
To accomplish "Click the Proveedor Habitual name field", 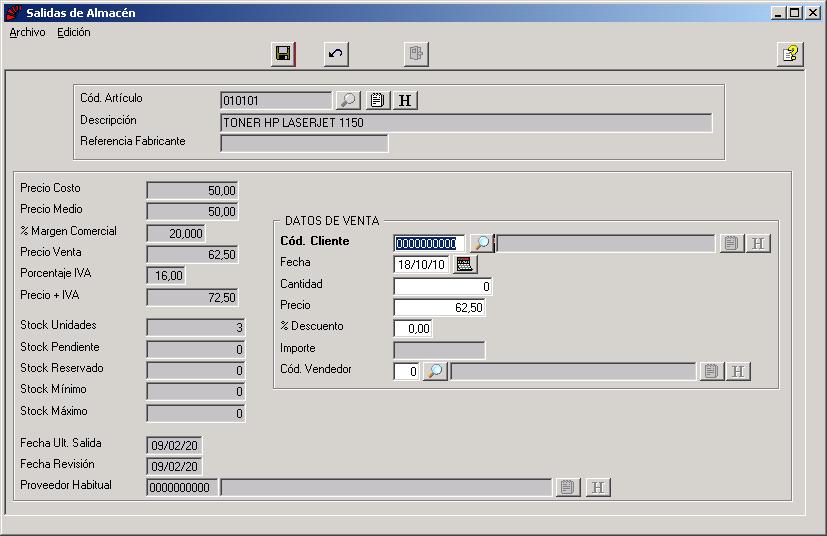I will (386, 487).
